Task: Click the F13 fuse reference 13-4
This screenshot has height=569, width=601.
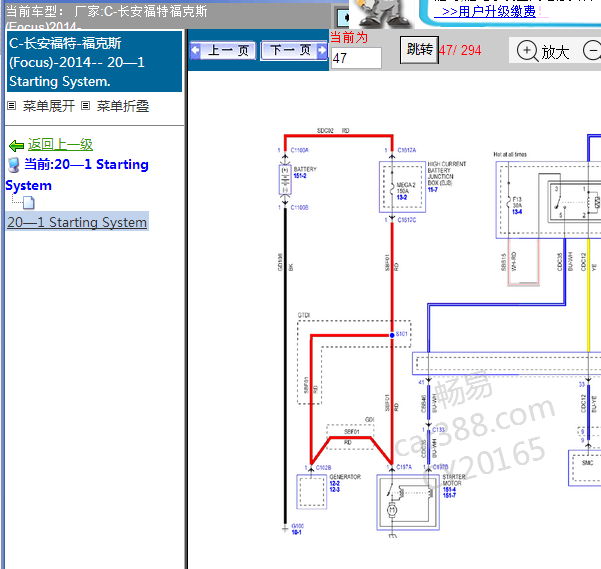Action: point(517,212)
